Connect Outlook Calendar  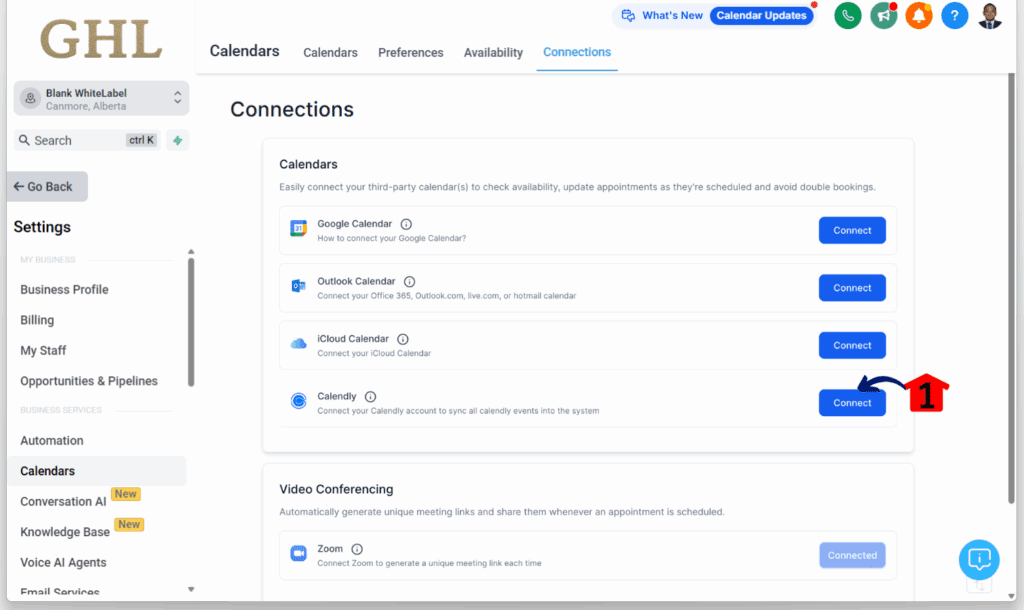tap(852, 288)
